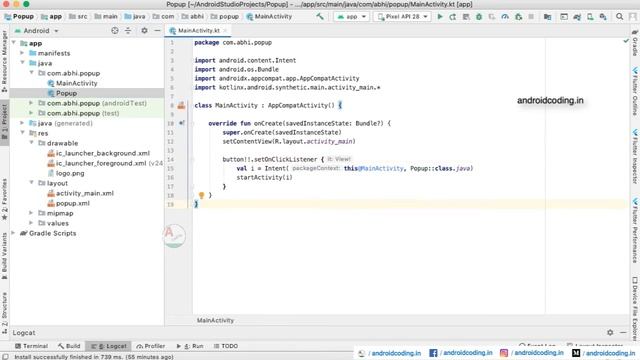Click scroll-from-source target icon in Project panel

coord(115,31)
